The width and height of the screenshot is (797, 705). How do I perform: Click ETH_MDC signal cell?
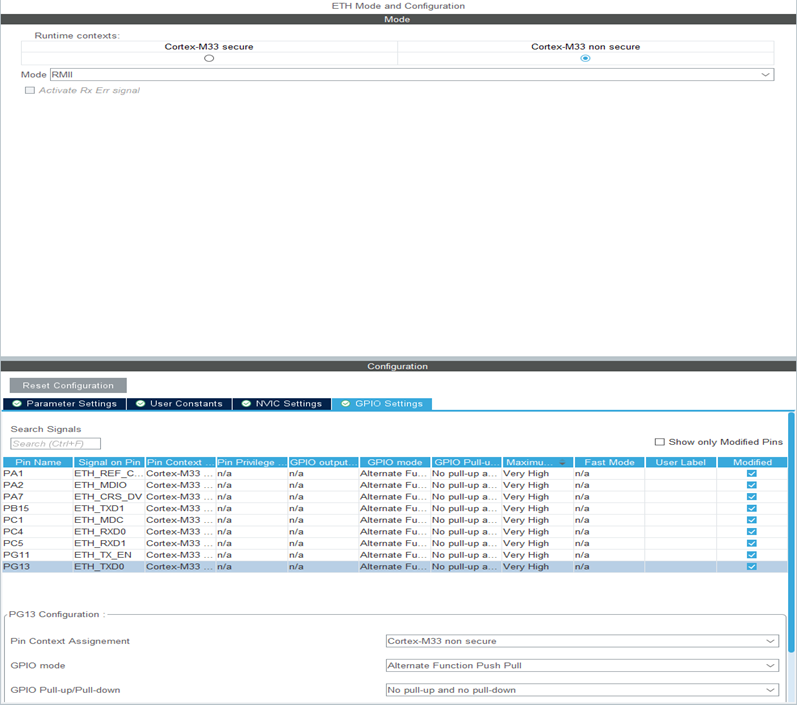[109, 520]
